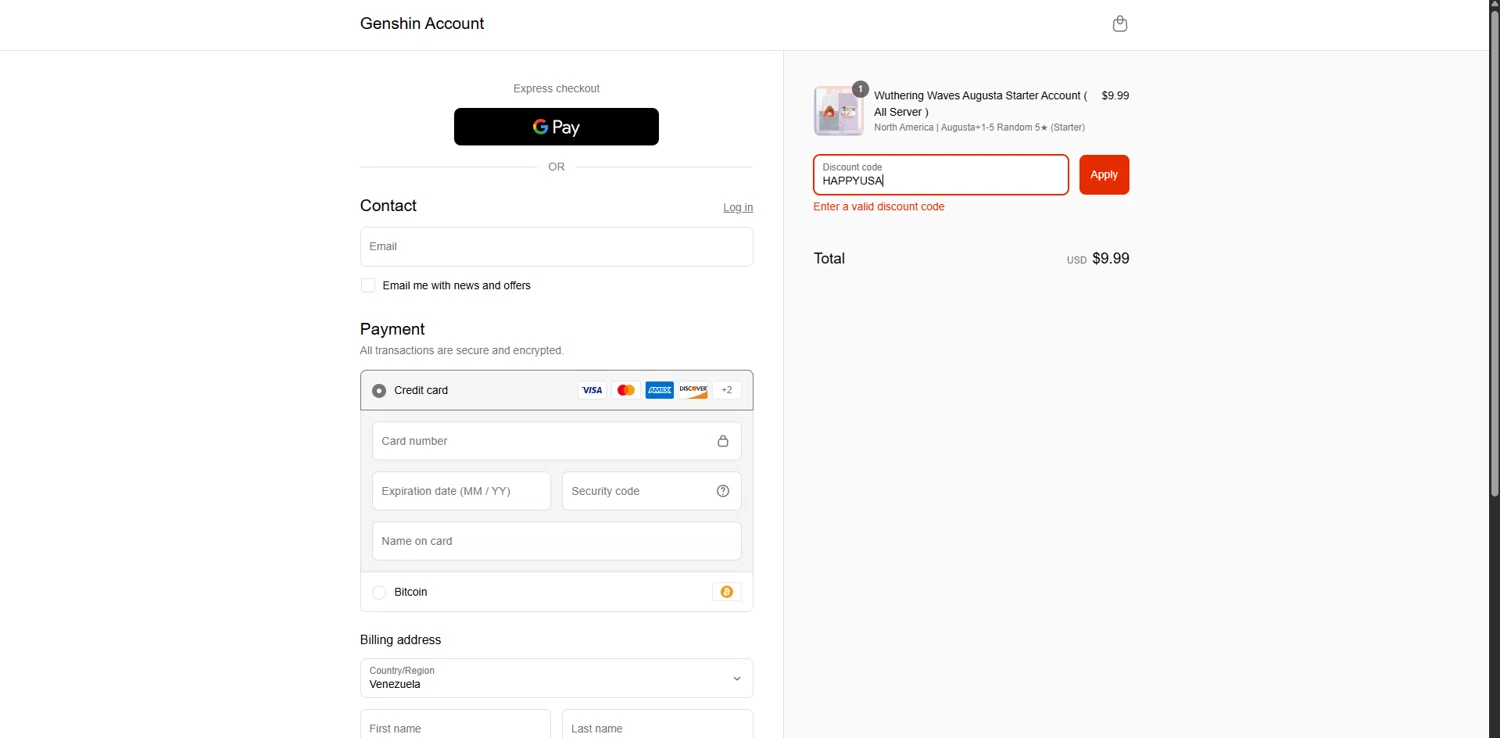
Task: Click the Genshin Account store title
Action: pos(422,24)
